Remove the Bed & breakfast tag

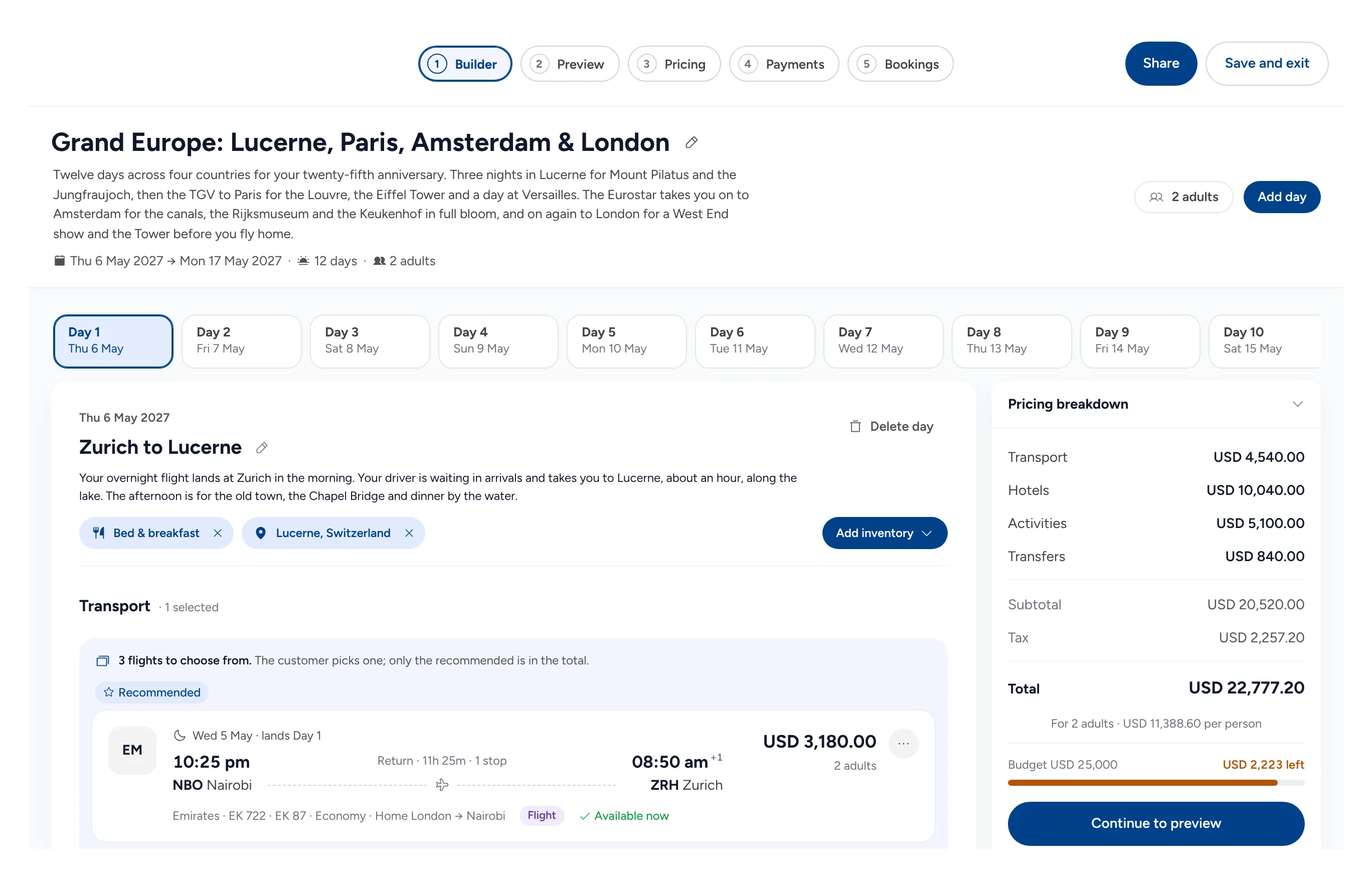218,533
